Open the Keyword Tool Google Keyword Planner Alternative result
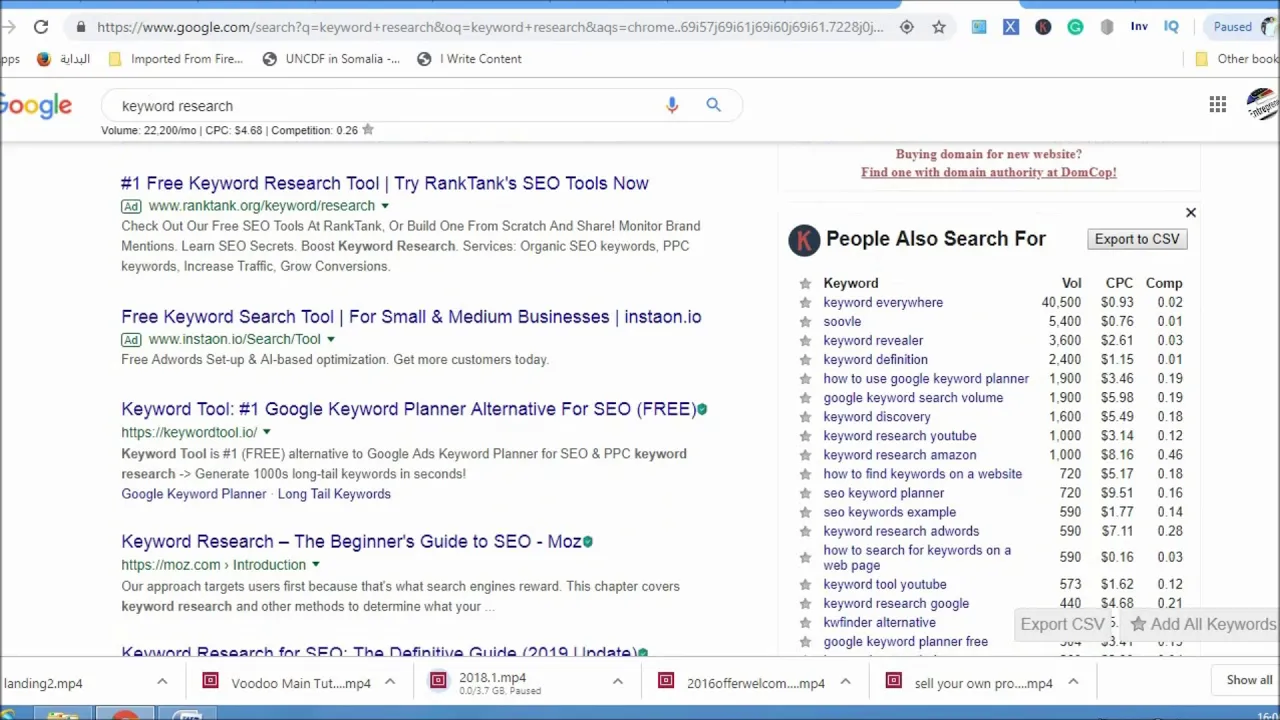Image resolution: width=1280 pixels, height=720 pixels. (x=408, y=409)
